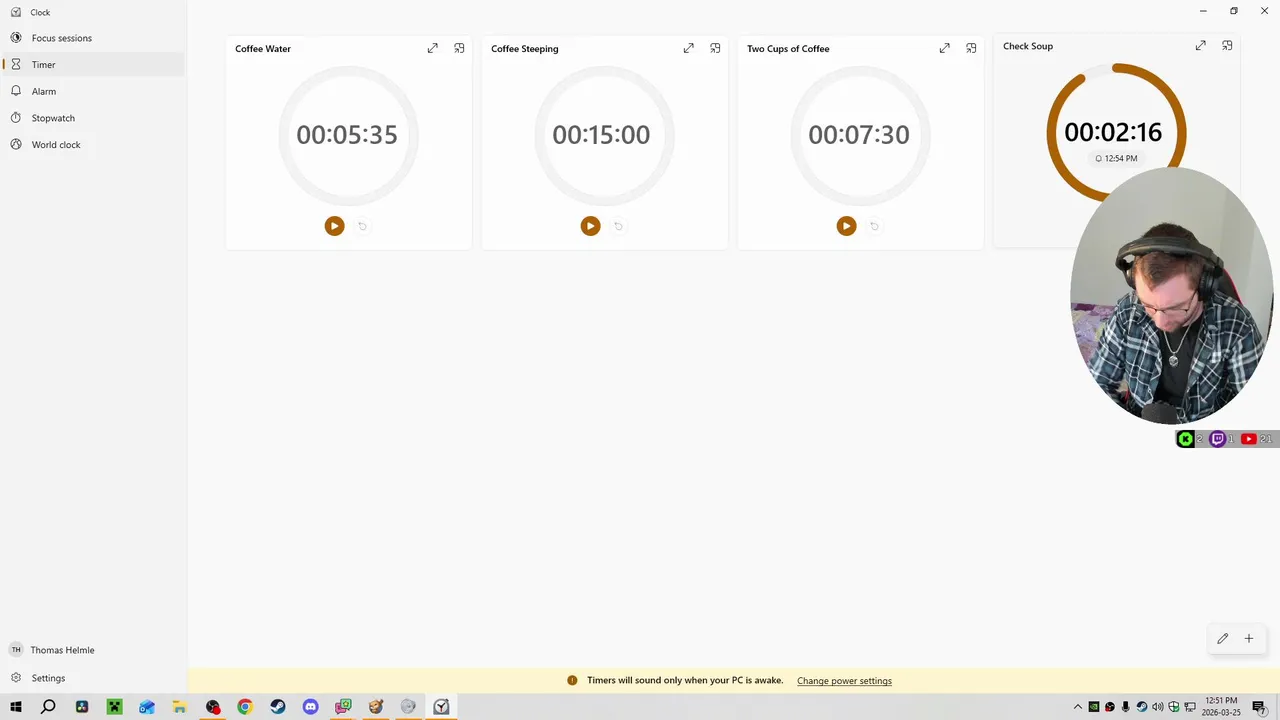Open Minecraft from the taskbar
The width and height of the screenshot is (1280, 720).
[x=114, y=707]
